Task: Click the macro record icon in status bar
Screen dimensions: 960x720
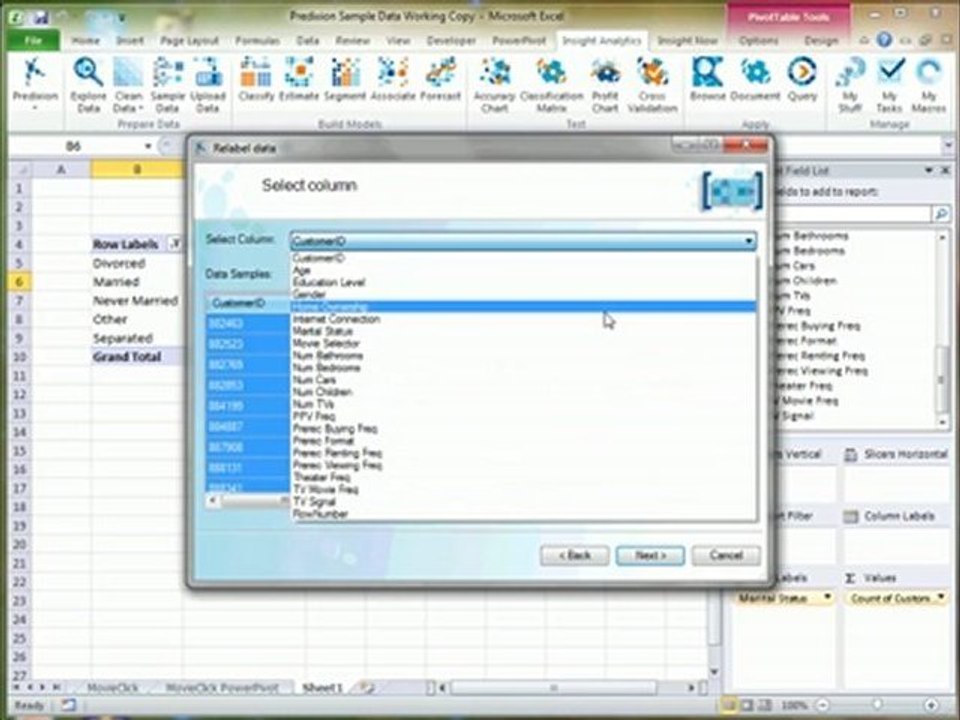Action: point(68,705)
